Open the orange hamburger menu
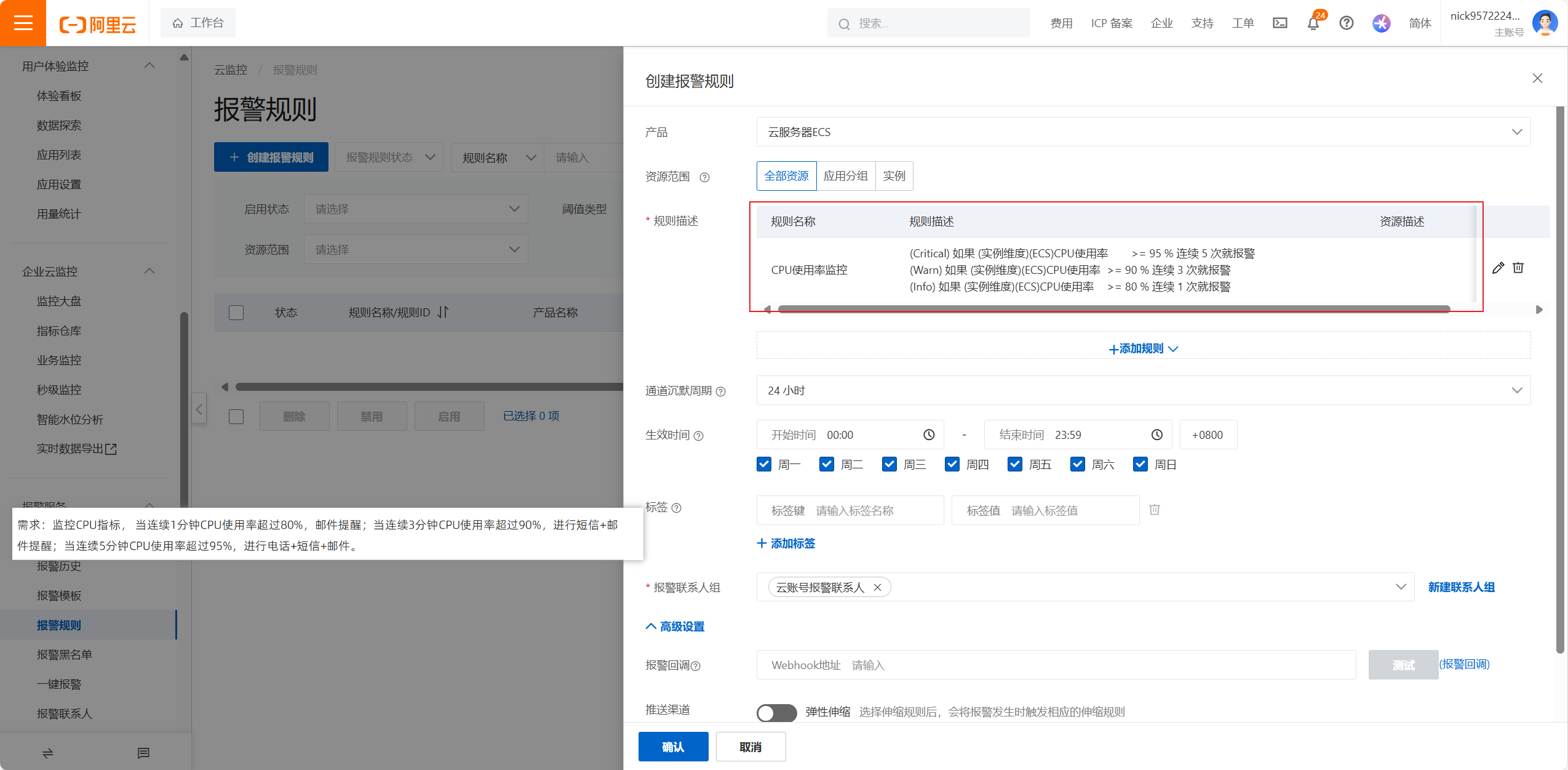This screenshot has width=1568, height=770. pyautogui.click(x=23, y=23)
